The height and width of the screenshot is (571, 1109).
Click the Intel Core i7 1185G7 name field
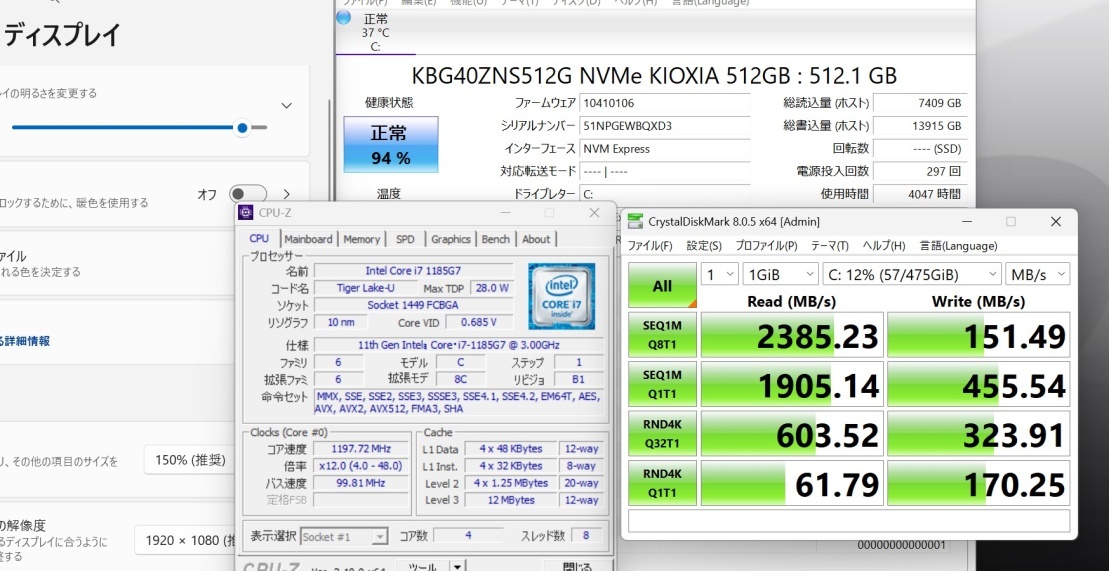(414, 270)
